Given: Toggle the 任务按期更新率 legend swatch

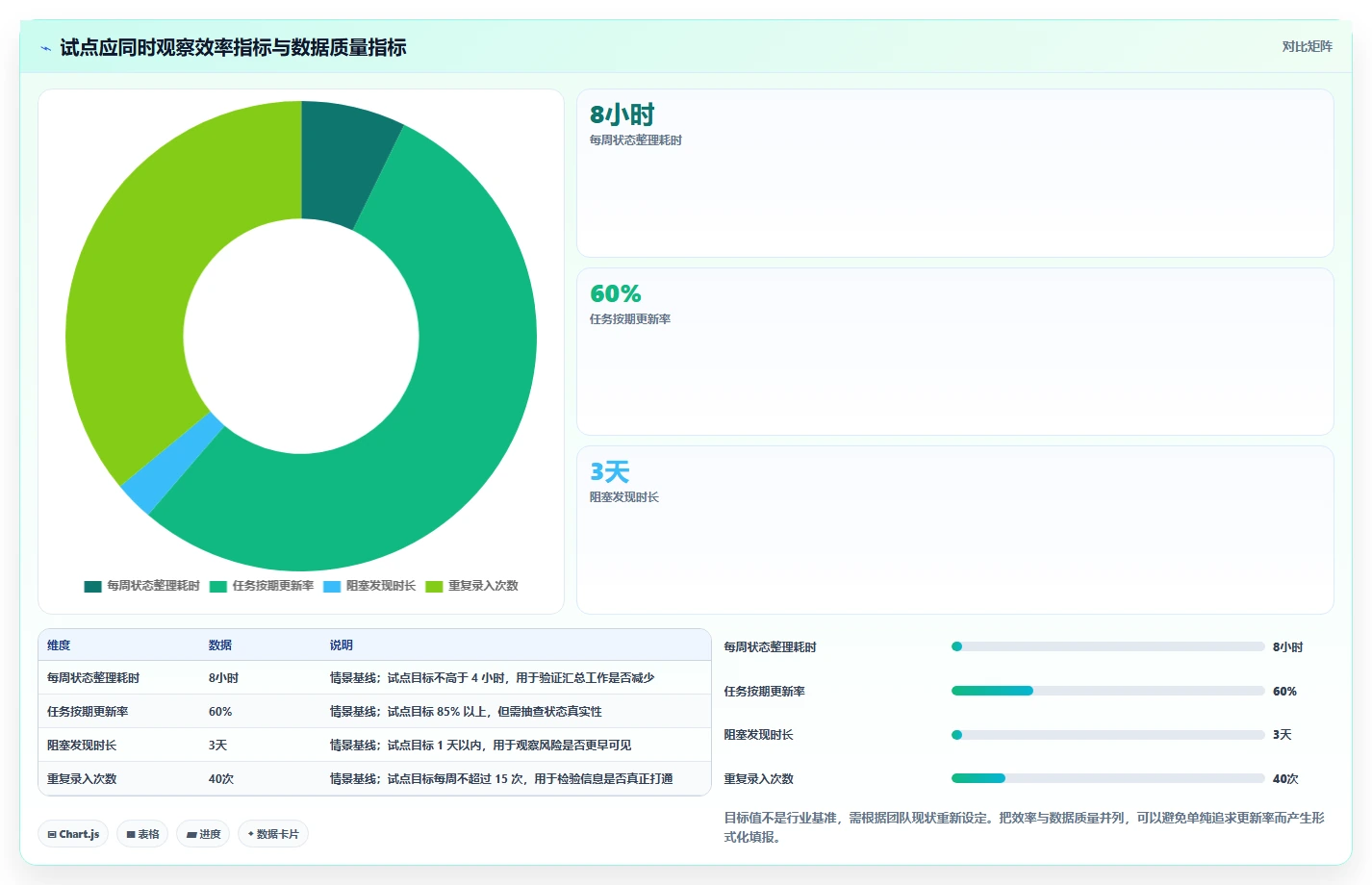Looking at the screenshot, I should [x=217, y=586].
